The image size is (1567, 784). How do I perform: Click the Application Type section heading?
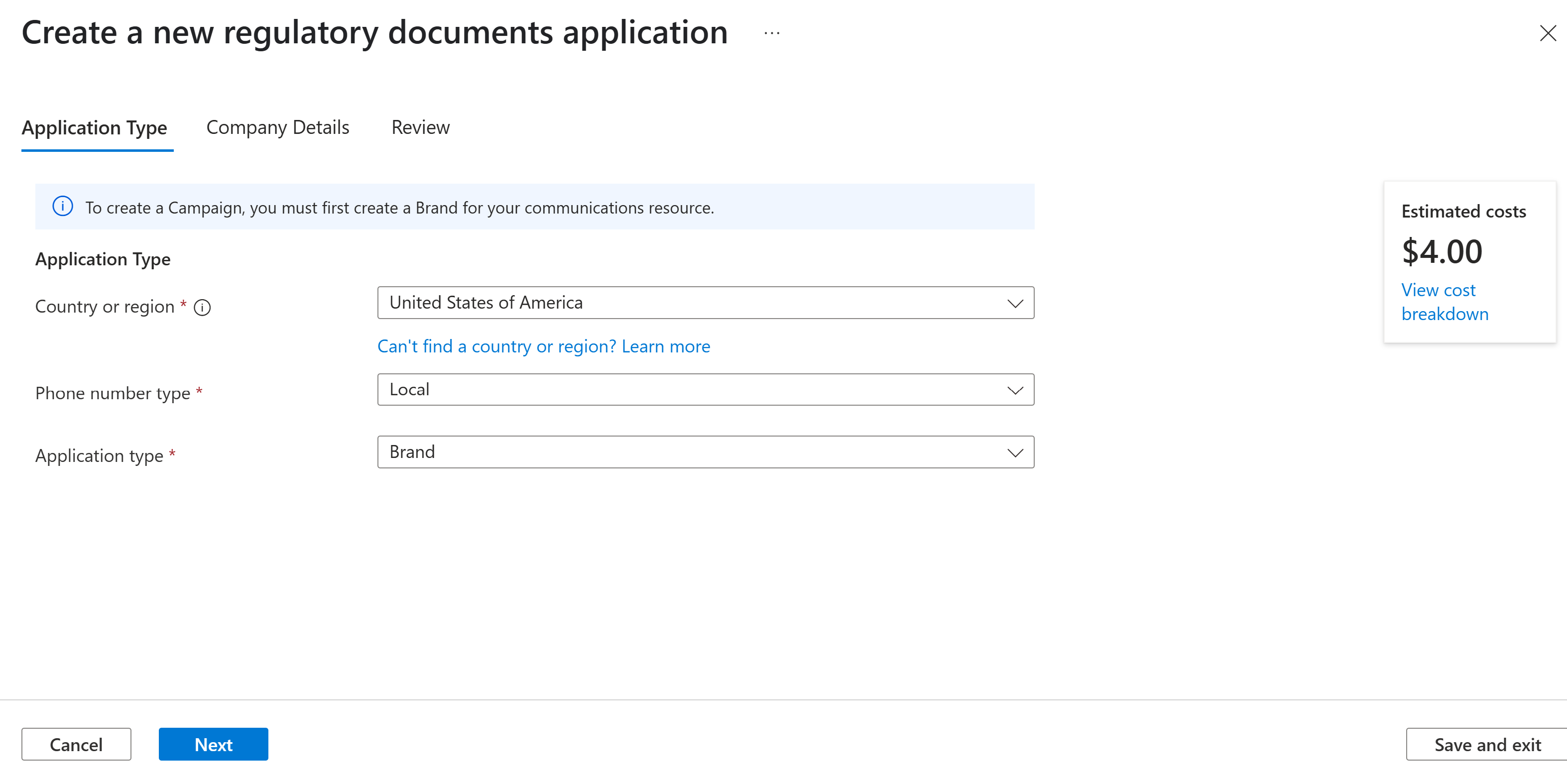click(x=103, y=259)
